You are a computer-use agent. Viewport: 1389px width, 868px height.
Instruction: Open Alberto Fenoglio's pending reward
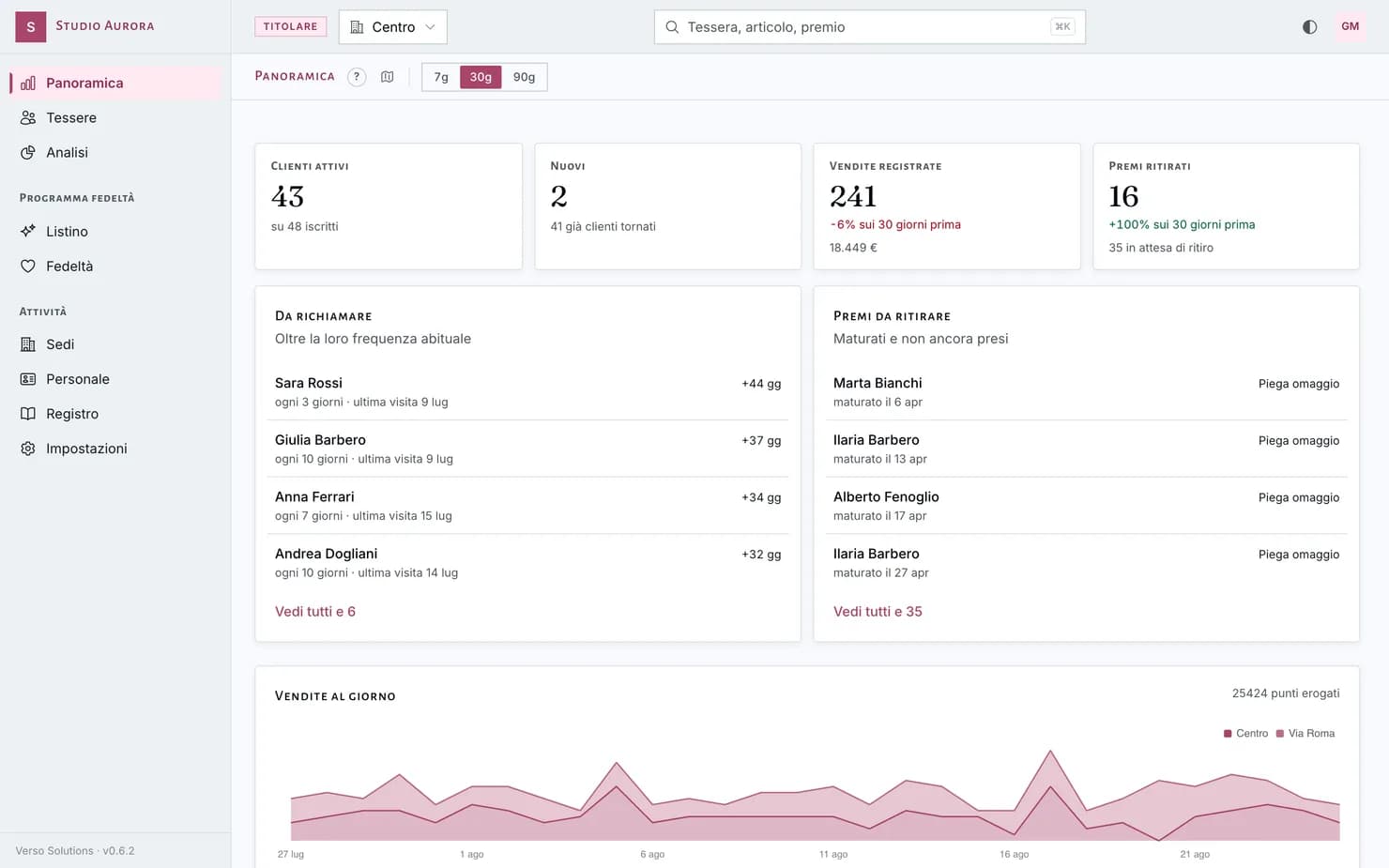tap(1086, 506)
